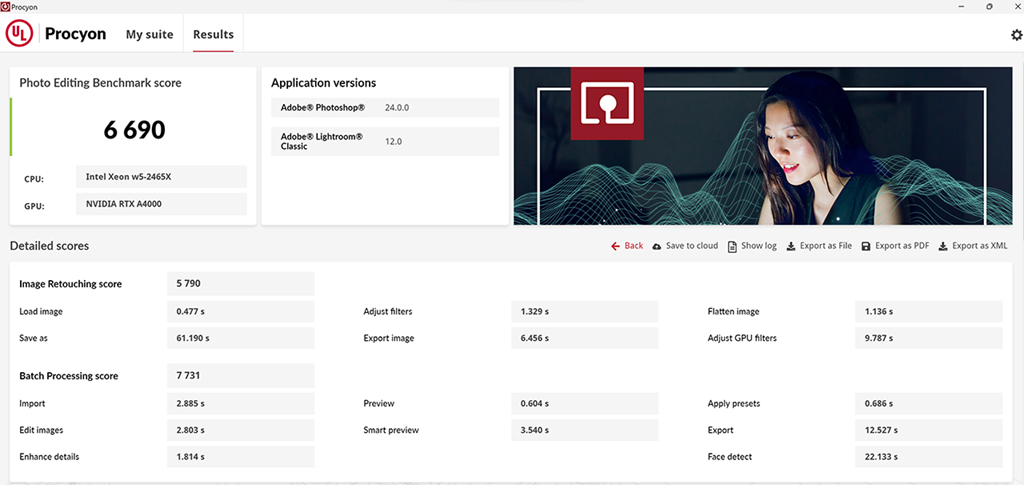Click Face detect time 22.133 s

click(x=929, y=457)
